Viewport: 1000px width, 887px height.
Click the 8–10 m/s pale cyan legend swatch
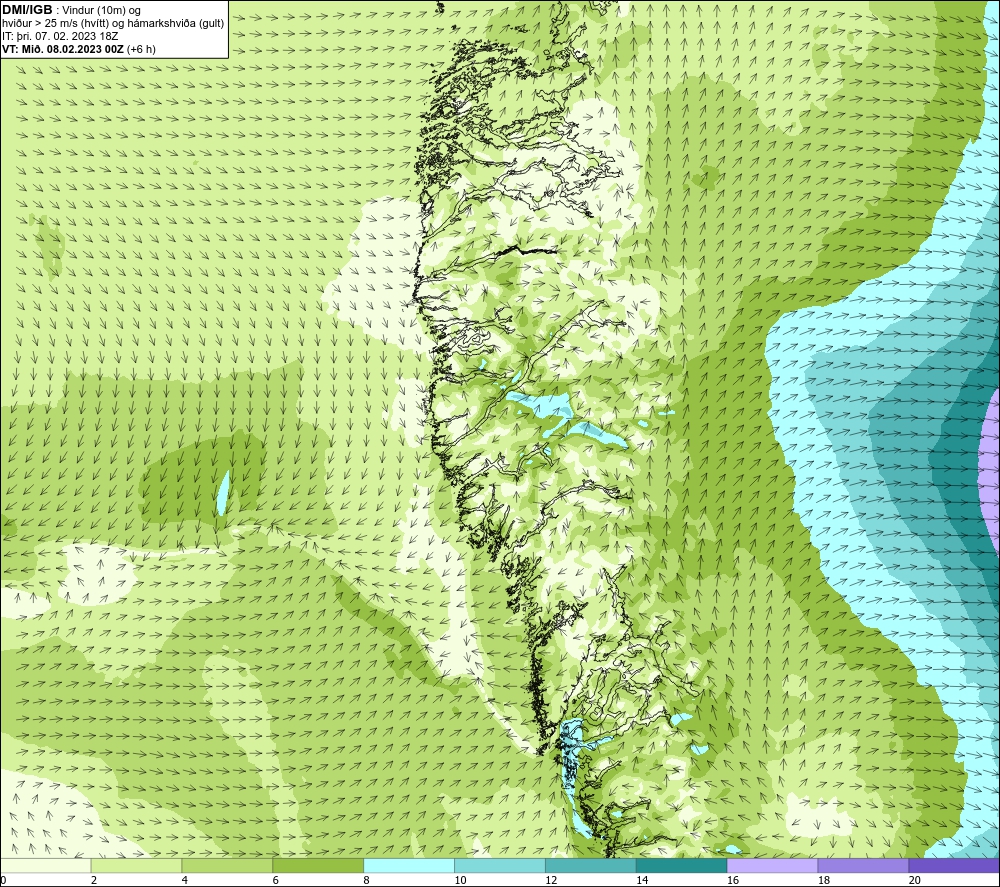pyautogui.click(x=409, y=866)
